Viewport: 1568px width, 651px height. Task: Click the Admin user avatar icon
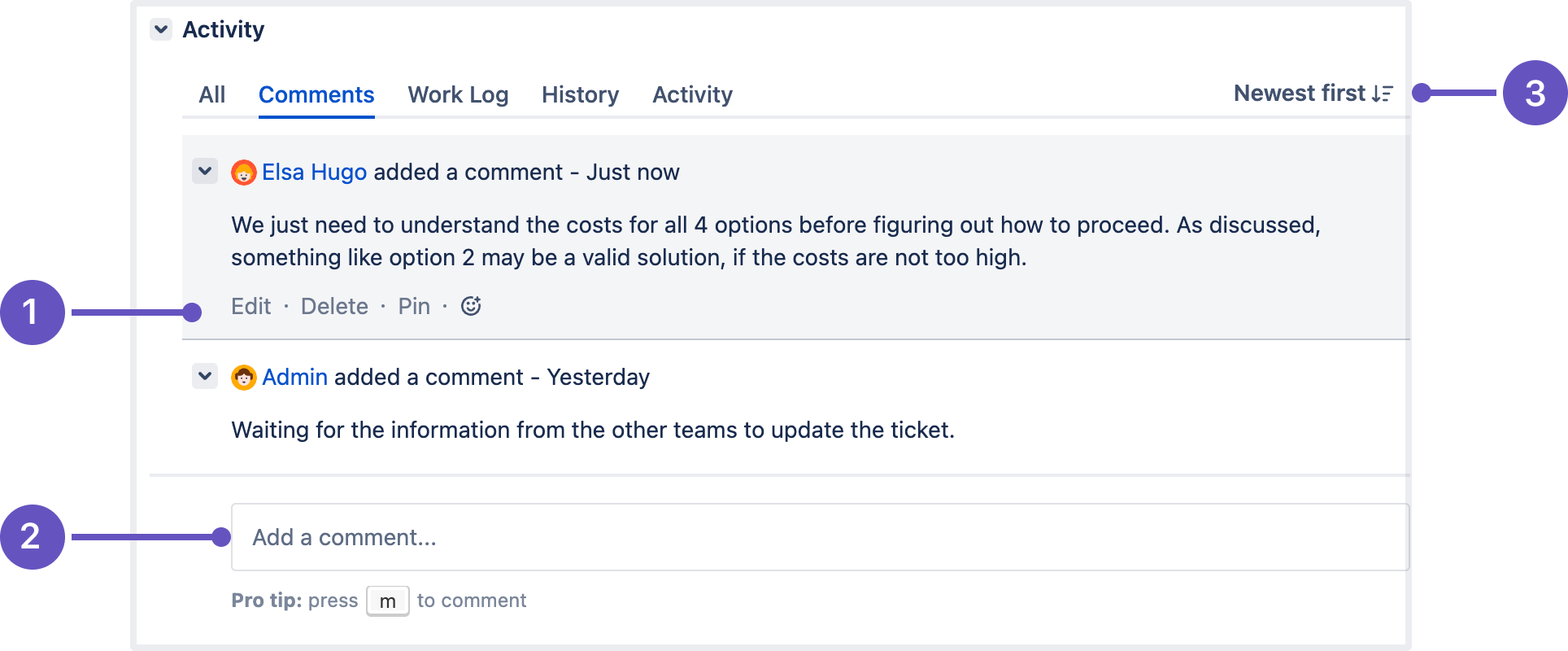click(x=244, y=378)
